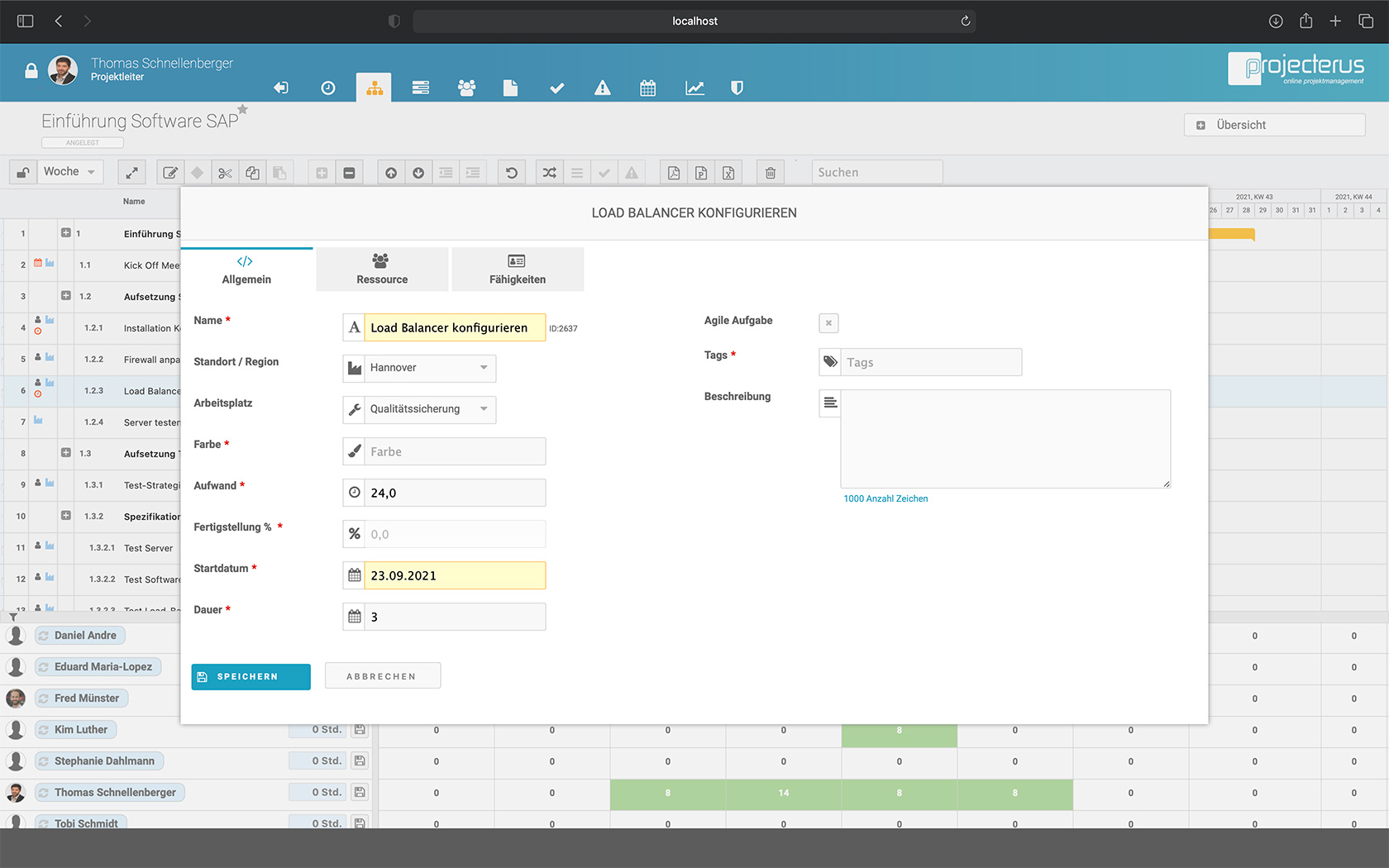Click the Undo arrow in the toolbar
1389x868 pixels.
coord(511,172)
